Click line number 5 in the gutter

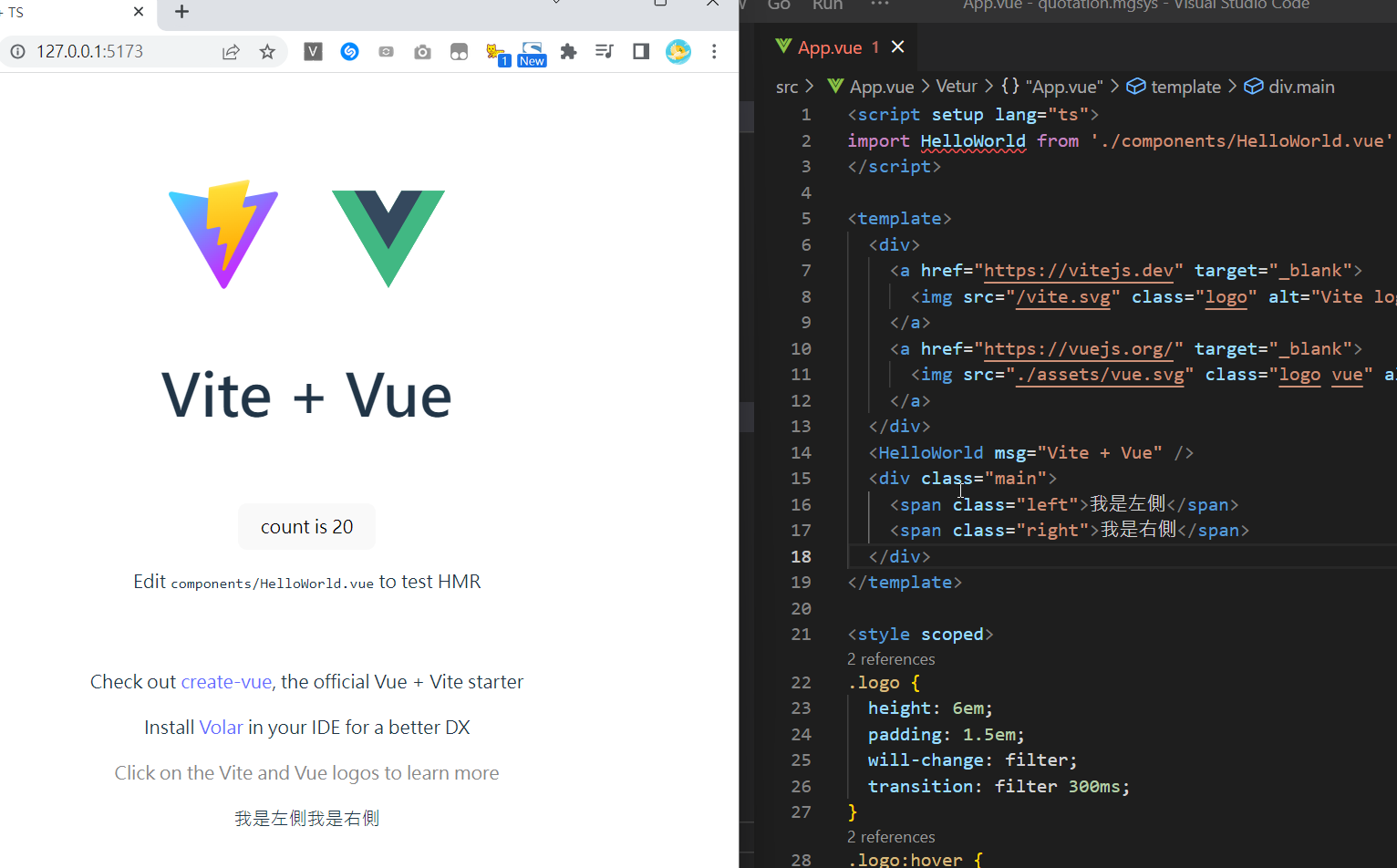click(x=806, y=219)
